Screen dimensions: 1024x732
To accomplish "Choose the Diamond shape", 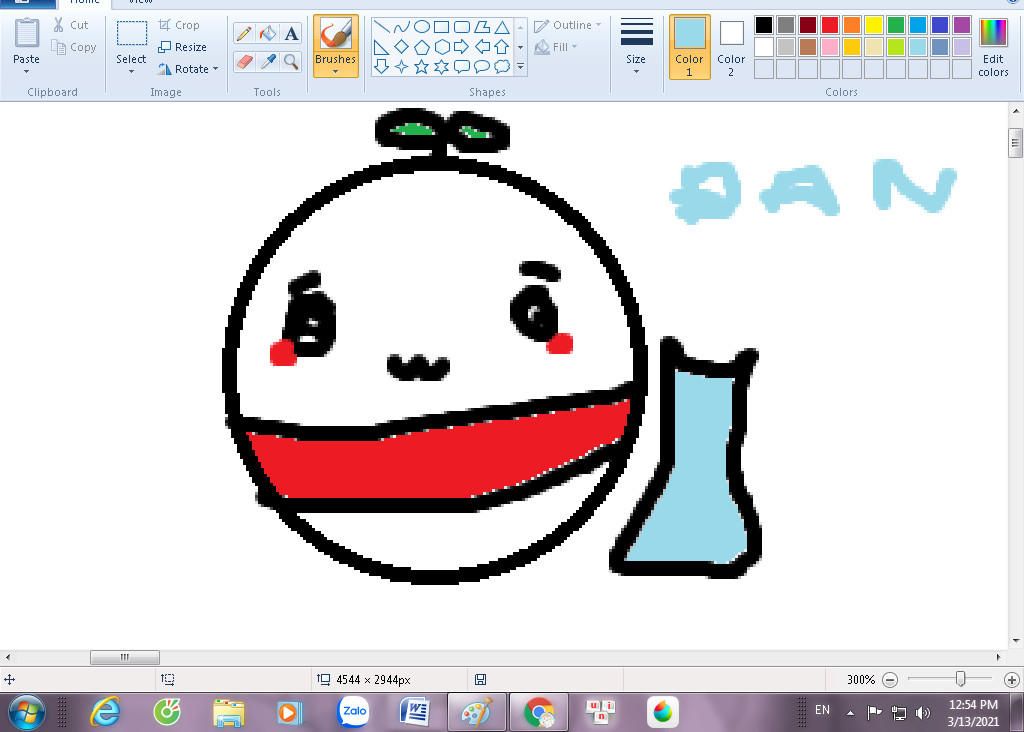I will [402, 47].
